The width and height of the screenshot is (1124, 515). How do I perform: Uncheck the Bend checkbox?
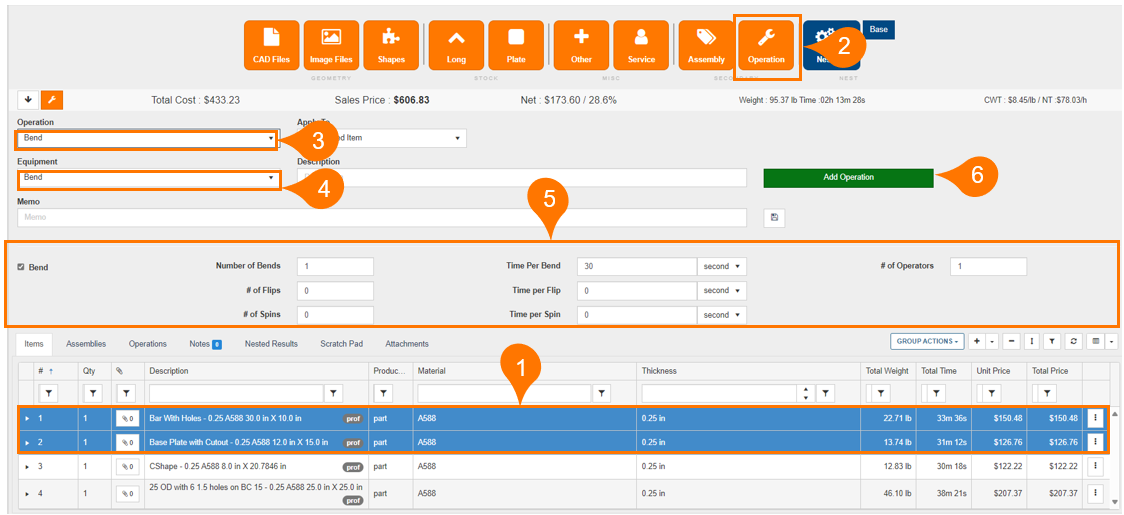coord(22,267)
